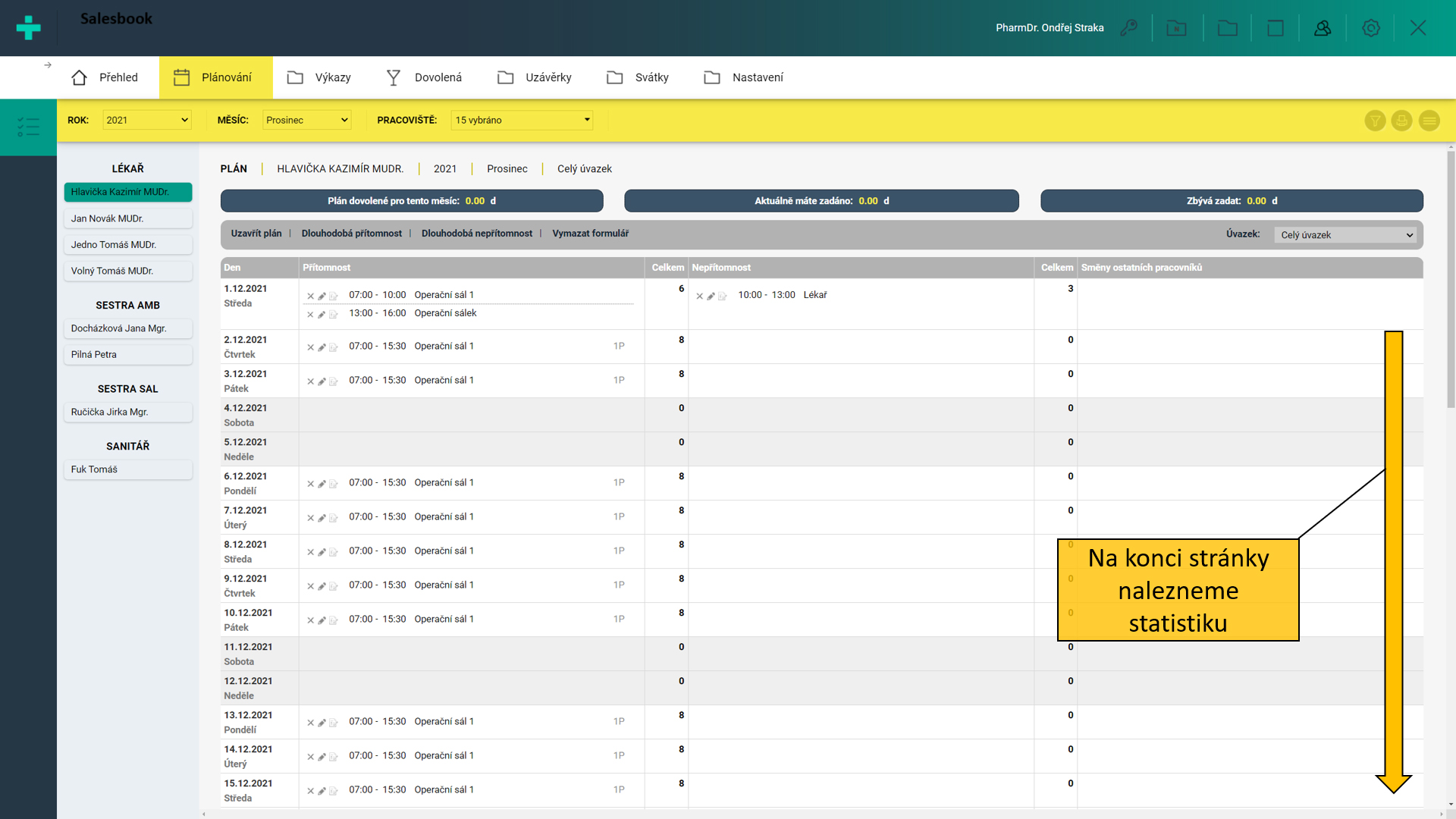The height and width of the screenshot is (819, 1456).
Task: Open the users icon in header
Action: 1323,28
